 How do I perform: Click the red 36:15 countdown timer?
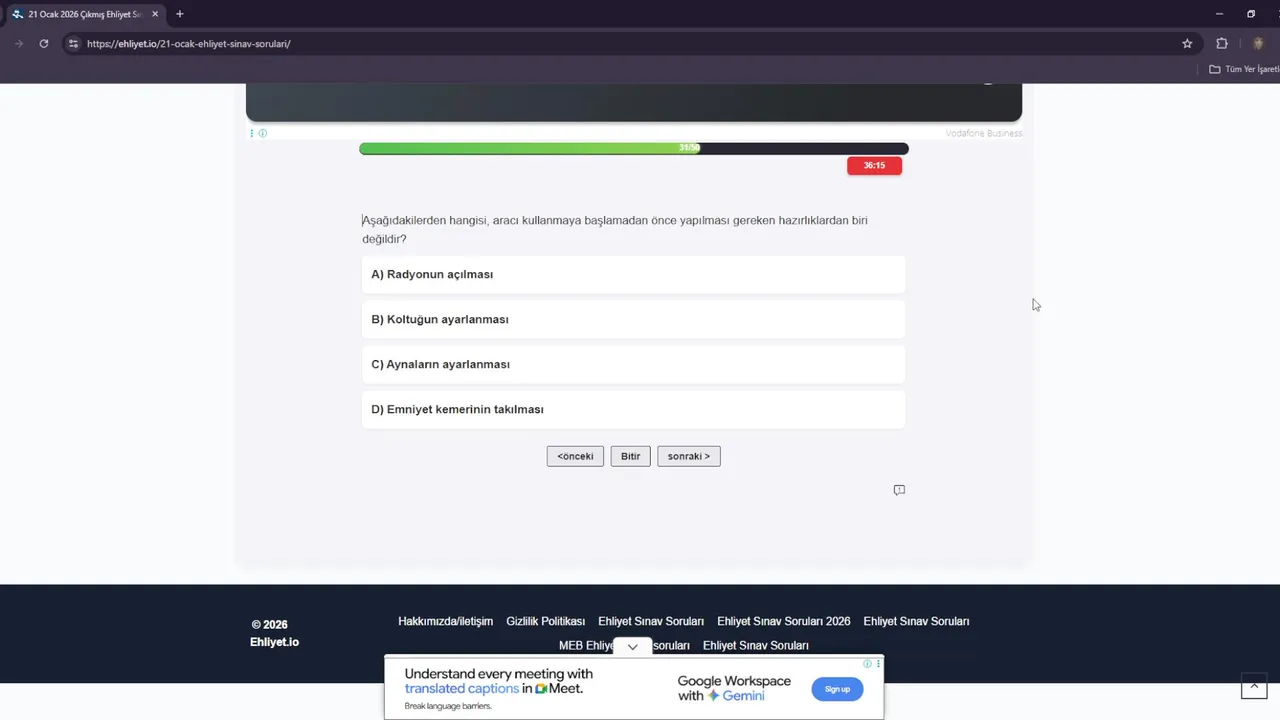click(x=874, y=165)
